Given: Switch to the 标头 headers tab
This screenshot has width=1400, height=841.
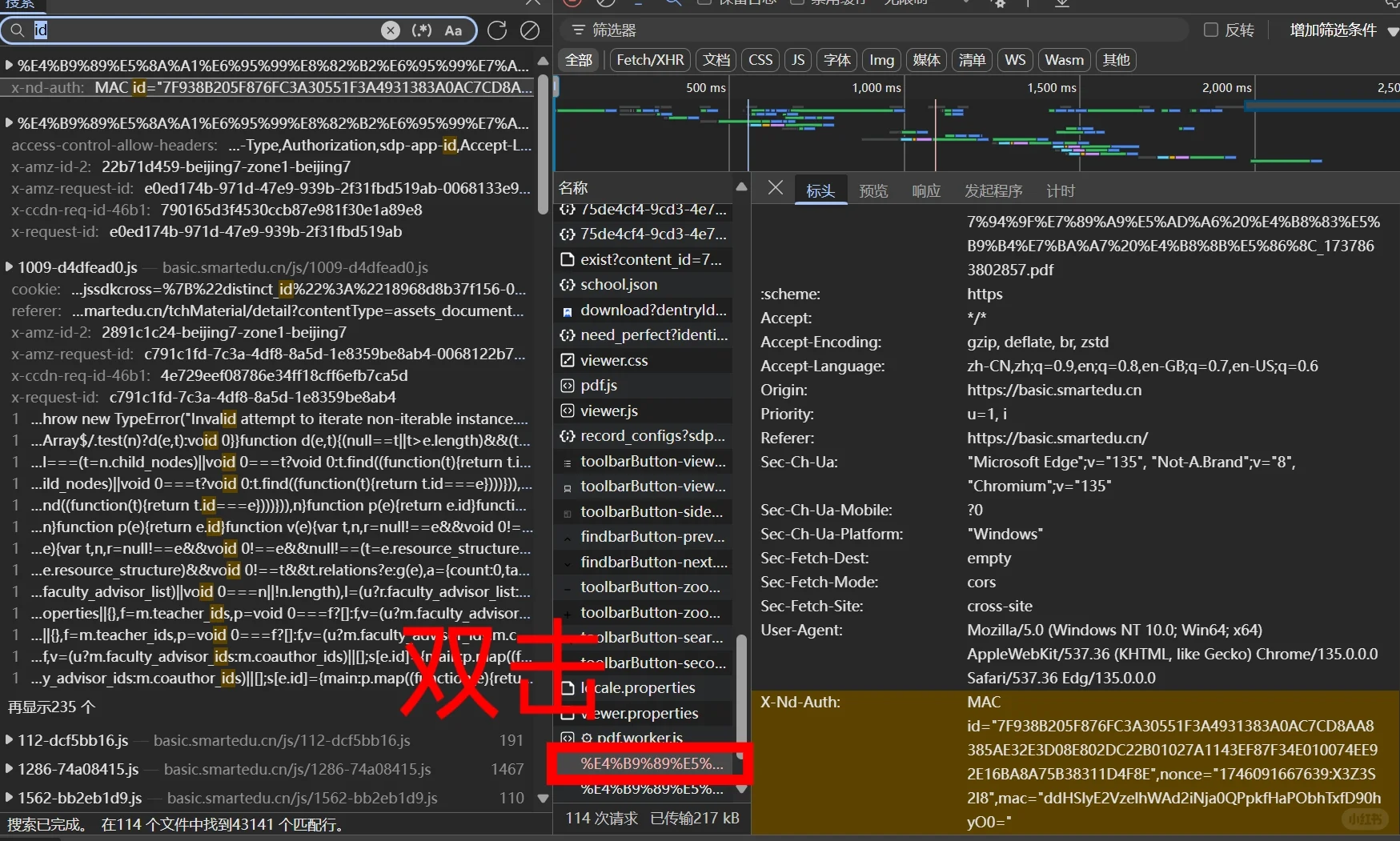Looking at the screenshot, I should point(820,190).
